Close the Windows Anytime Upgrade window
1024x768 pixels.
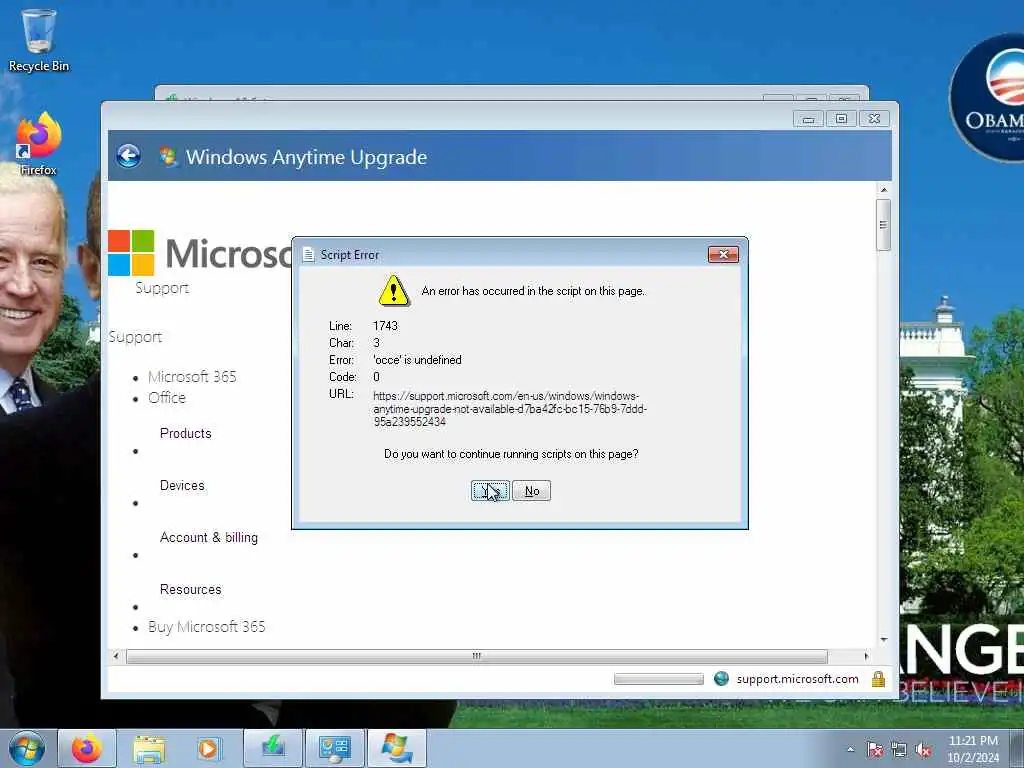point(874,119)
